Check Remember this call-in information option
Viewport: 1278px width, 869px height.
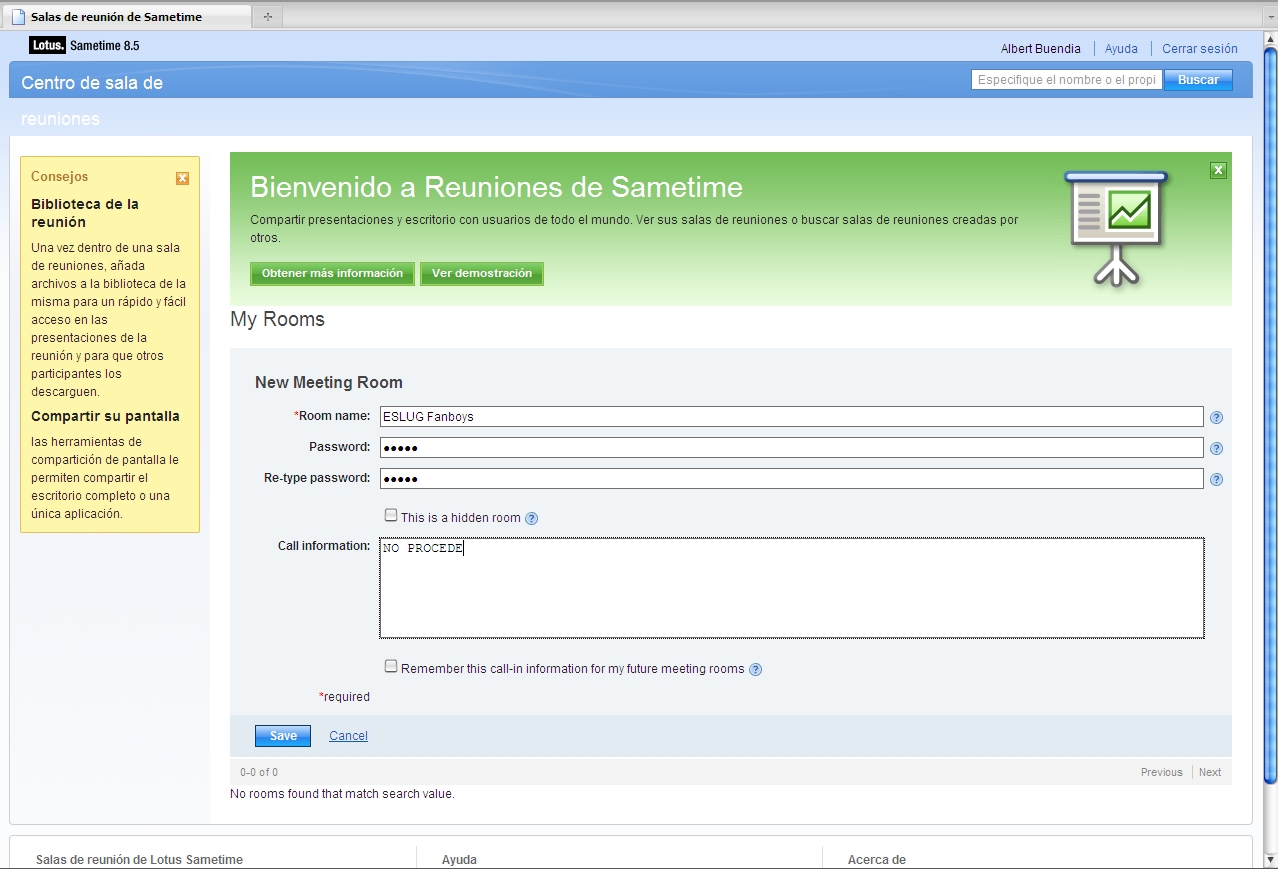pyautogui.click(x=391, y=666)
